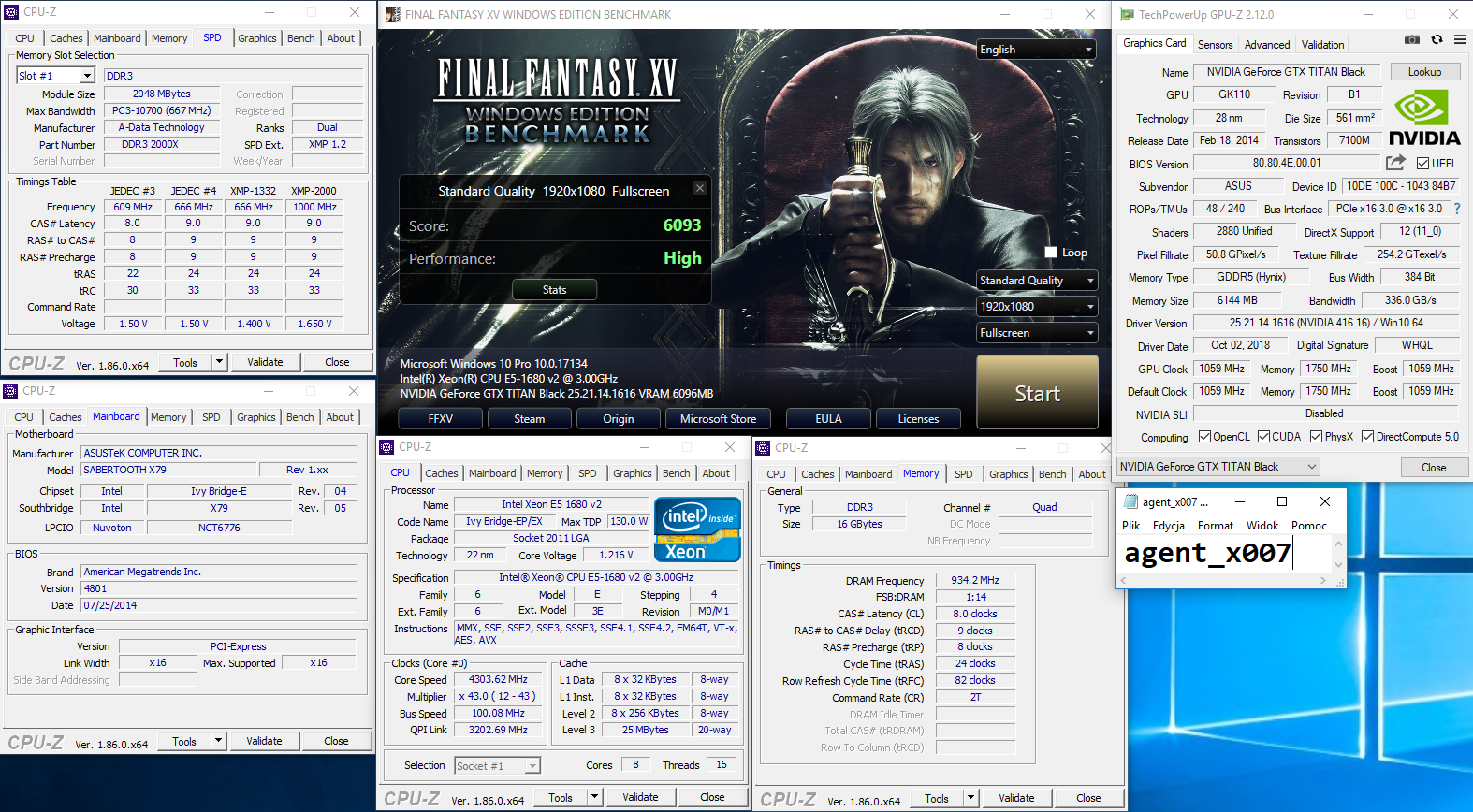Click the share BIOS icon beside BIOS Version
1473x812 pixels.
[1395, 163]
